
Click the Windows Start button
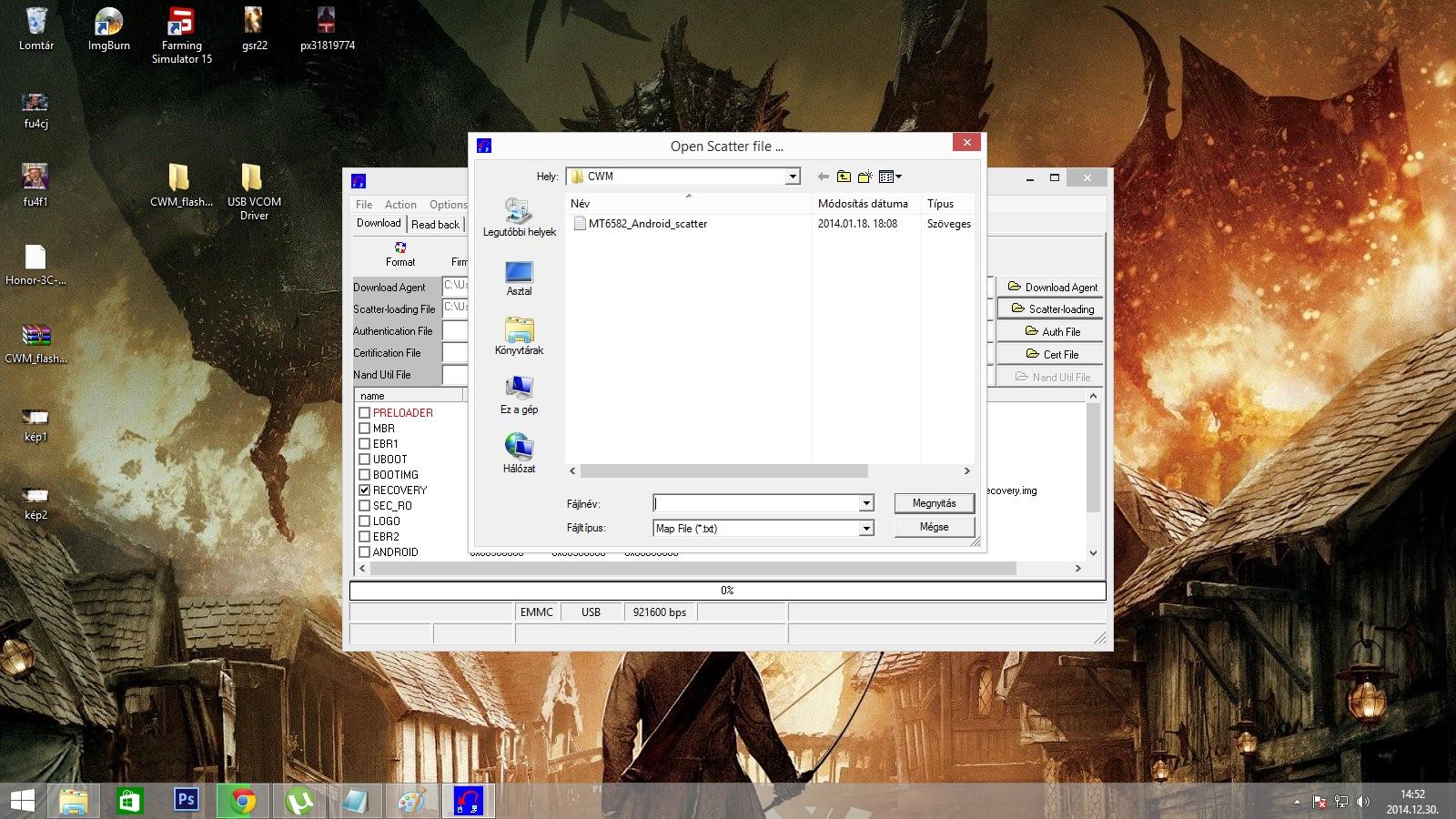pos(22,800)
